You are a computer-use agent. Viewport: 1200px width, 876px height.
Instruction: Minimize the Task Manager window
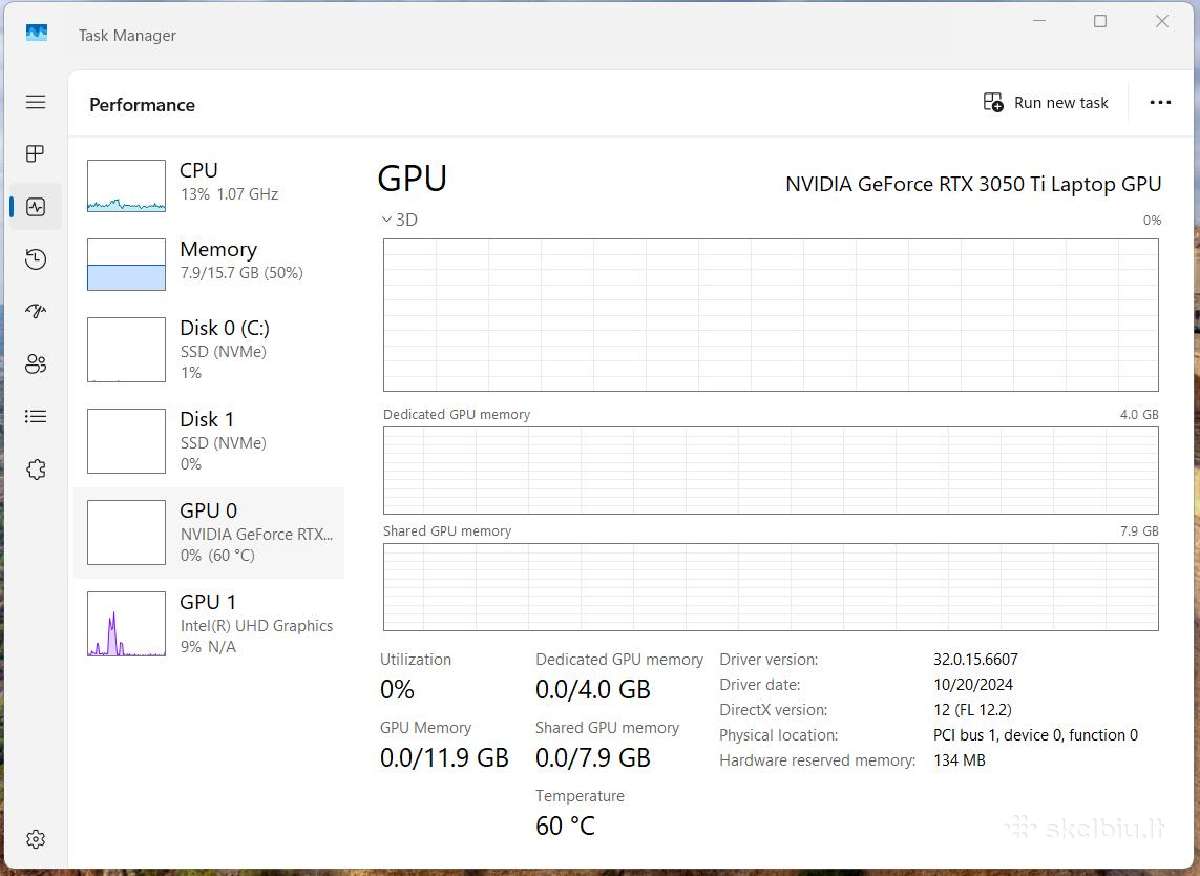coord(1039,21)
